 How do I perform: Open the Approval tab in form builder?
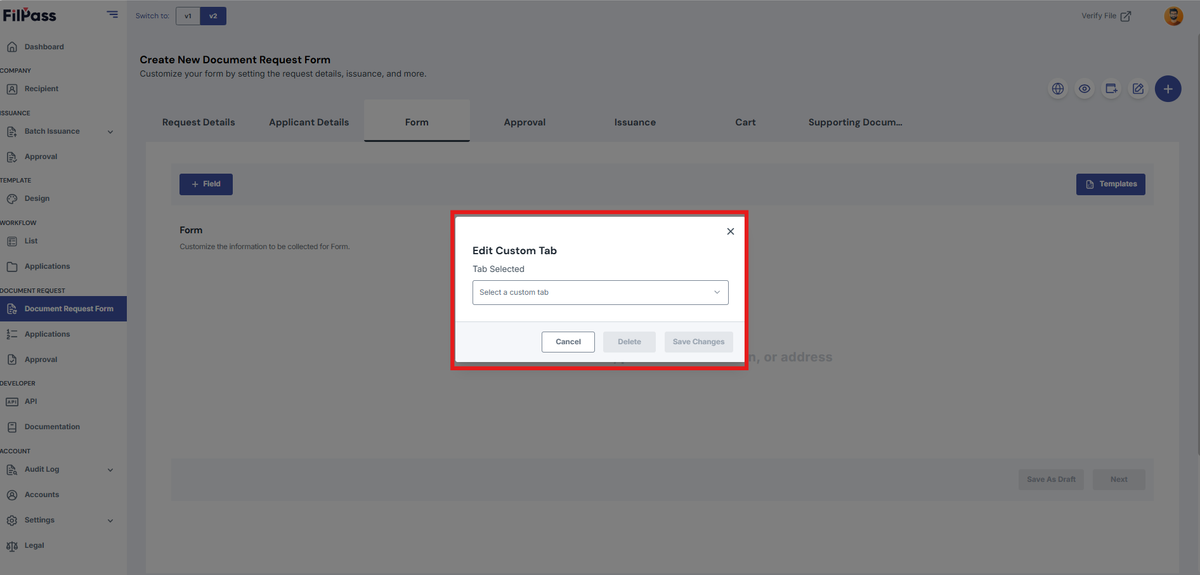click(525, 122)
